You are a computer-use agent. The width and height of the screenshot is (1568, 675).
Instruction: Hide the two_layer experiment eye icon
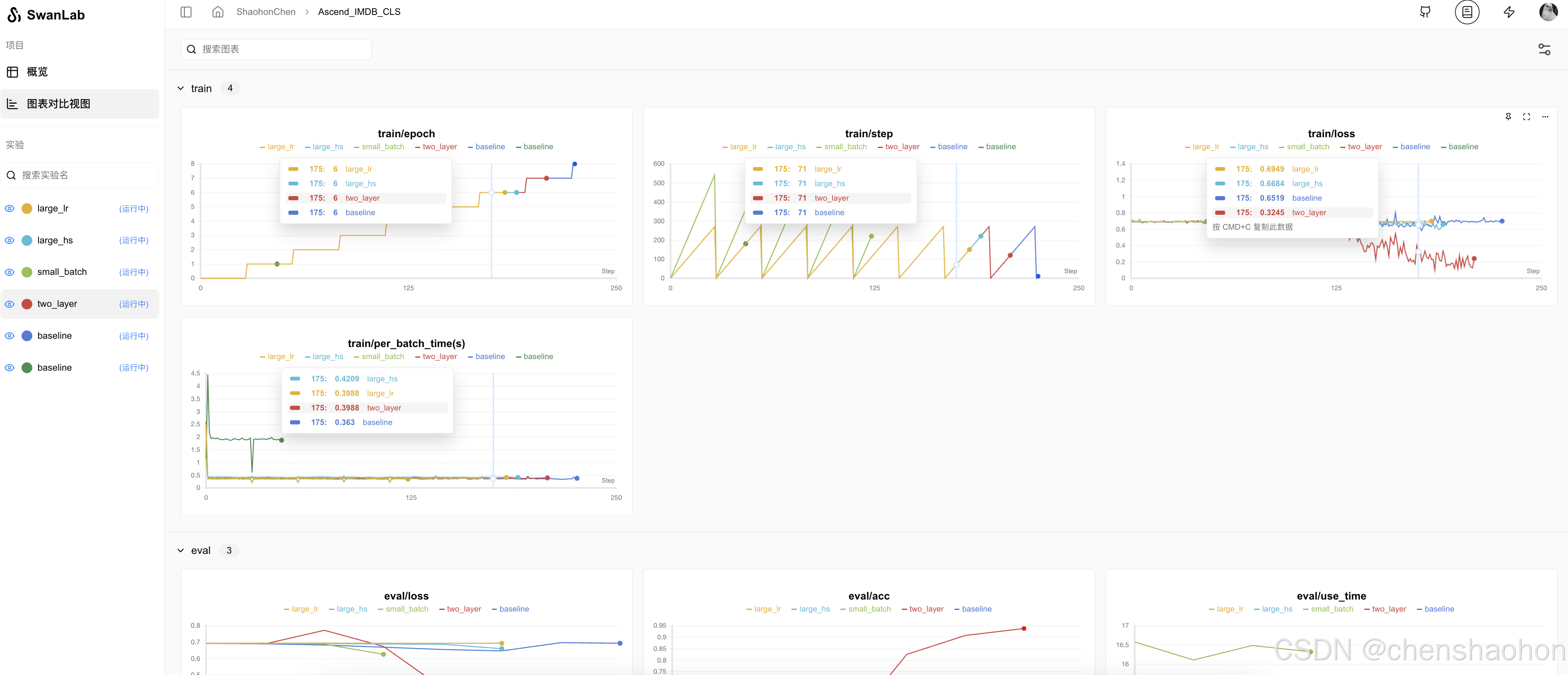coord(10,304)
